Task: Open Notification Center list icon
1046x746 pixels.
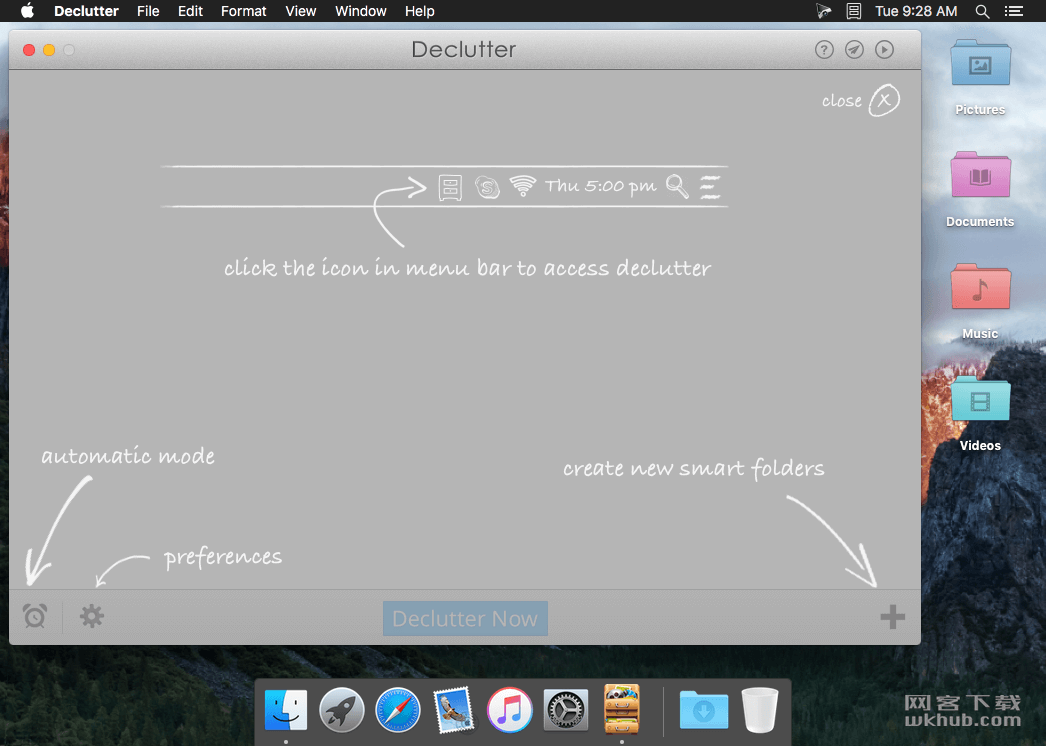Action: coord(1014,11)
